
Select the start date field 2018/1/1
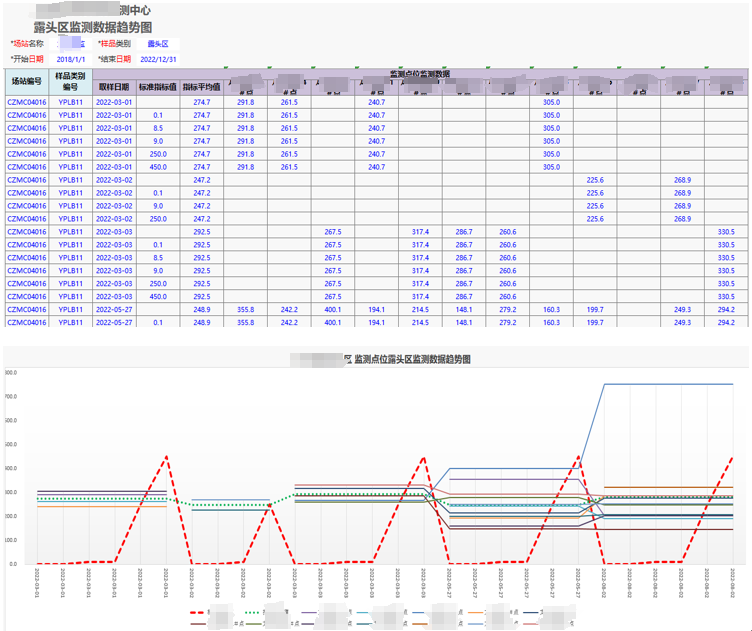point(71,59)
